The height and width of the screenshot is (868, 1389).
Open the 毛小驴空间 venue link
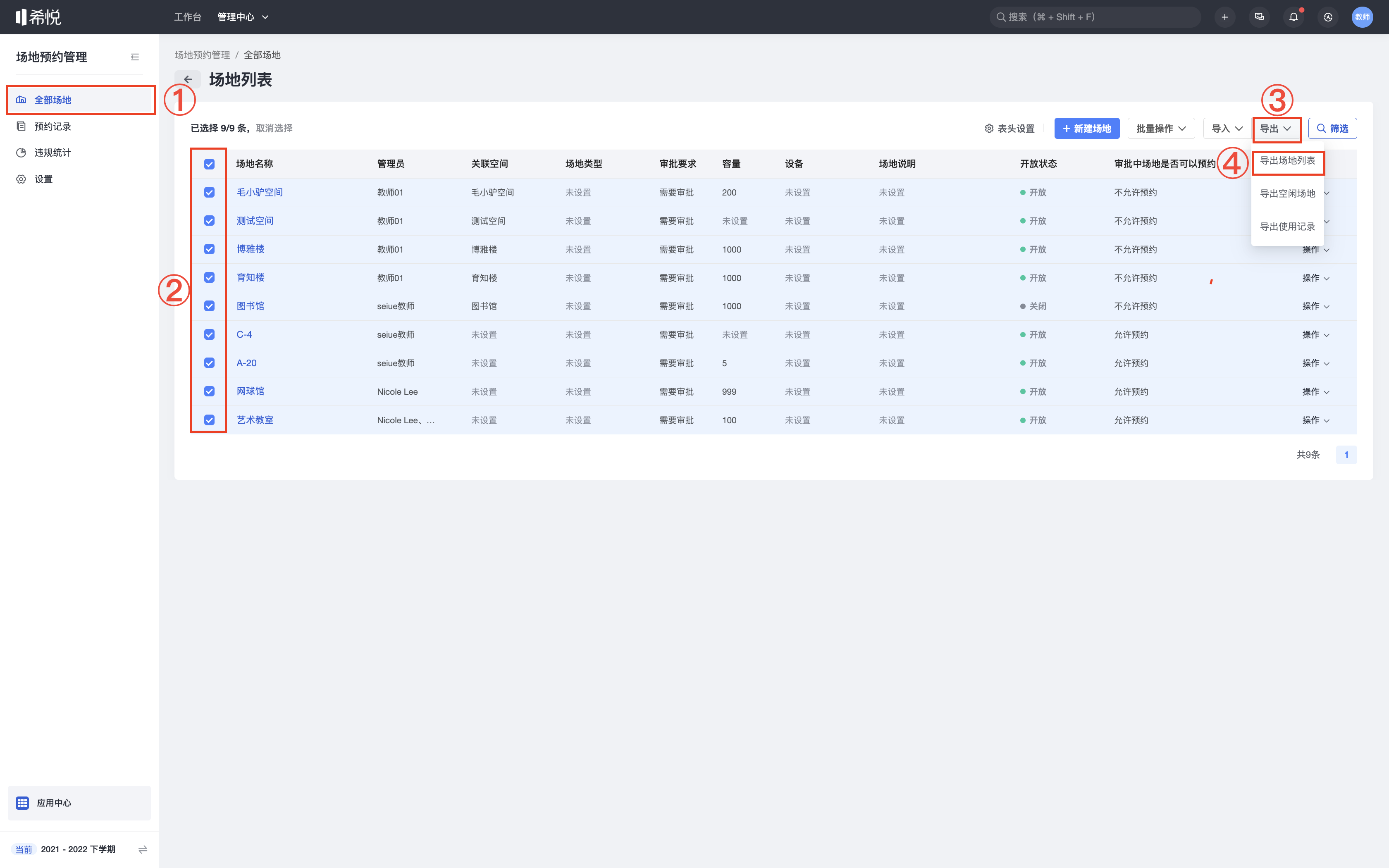260,192
